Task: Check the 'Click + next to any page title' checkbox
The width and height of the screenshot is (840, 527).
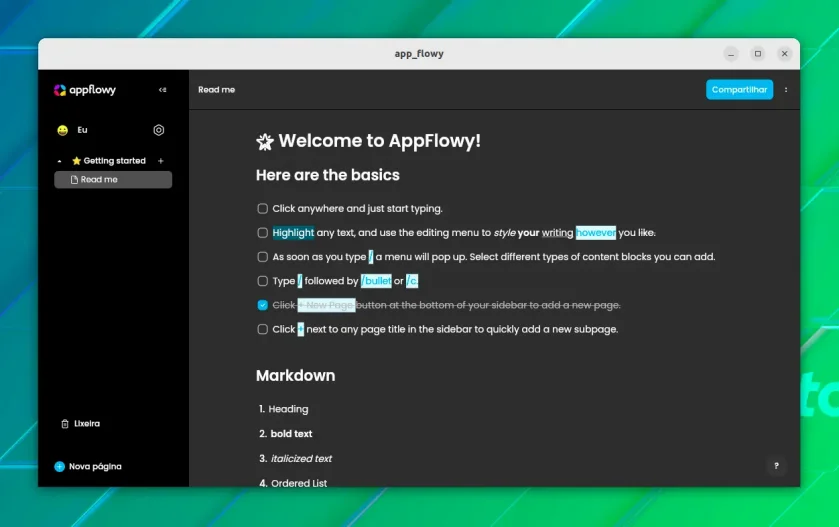Action: pos(262,329)
